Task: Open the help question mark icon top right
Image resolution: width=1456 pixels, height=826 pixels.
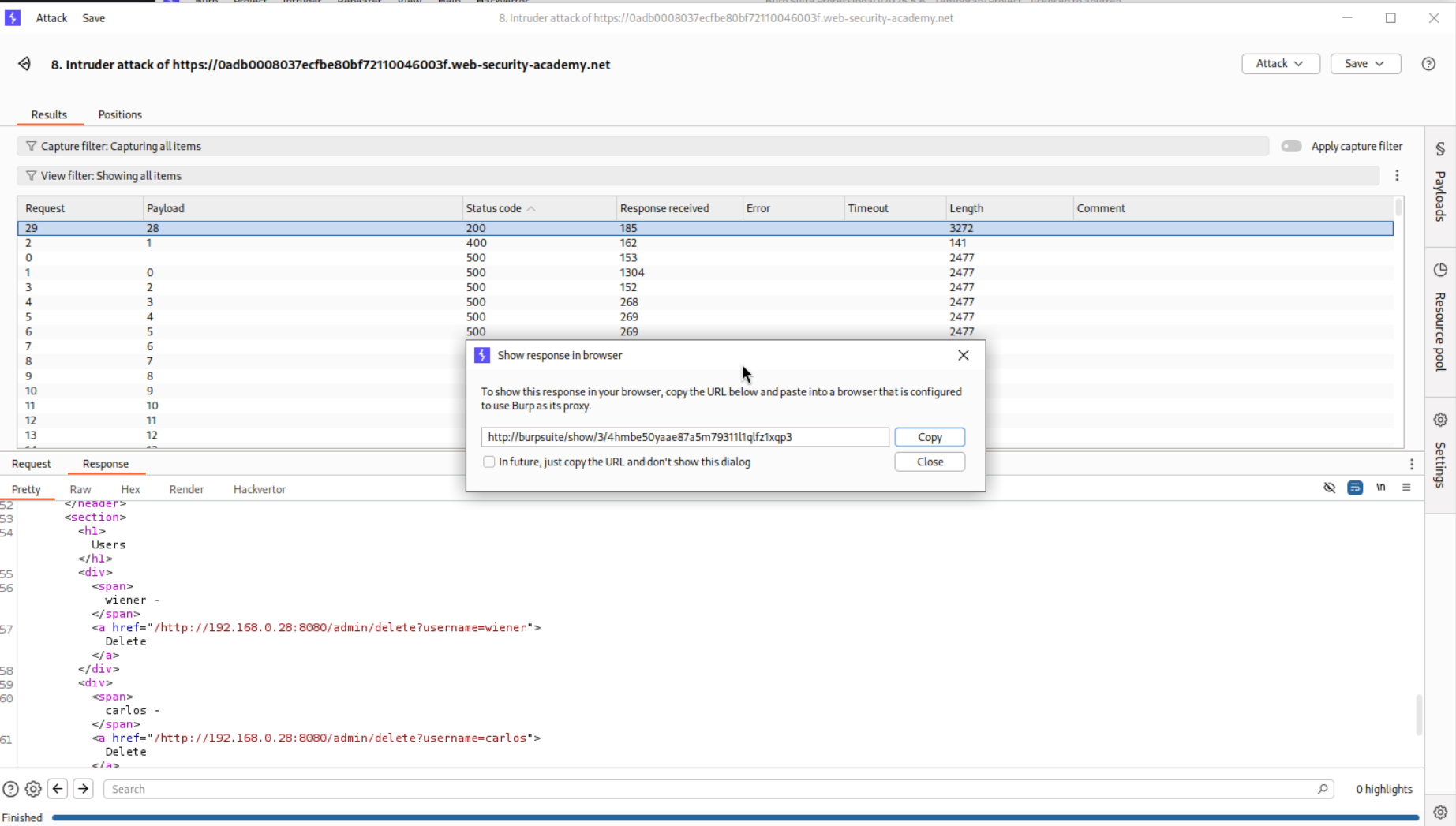Action: pos(1428,64)
